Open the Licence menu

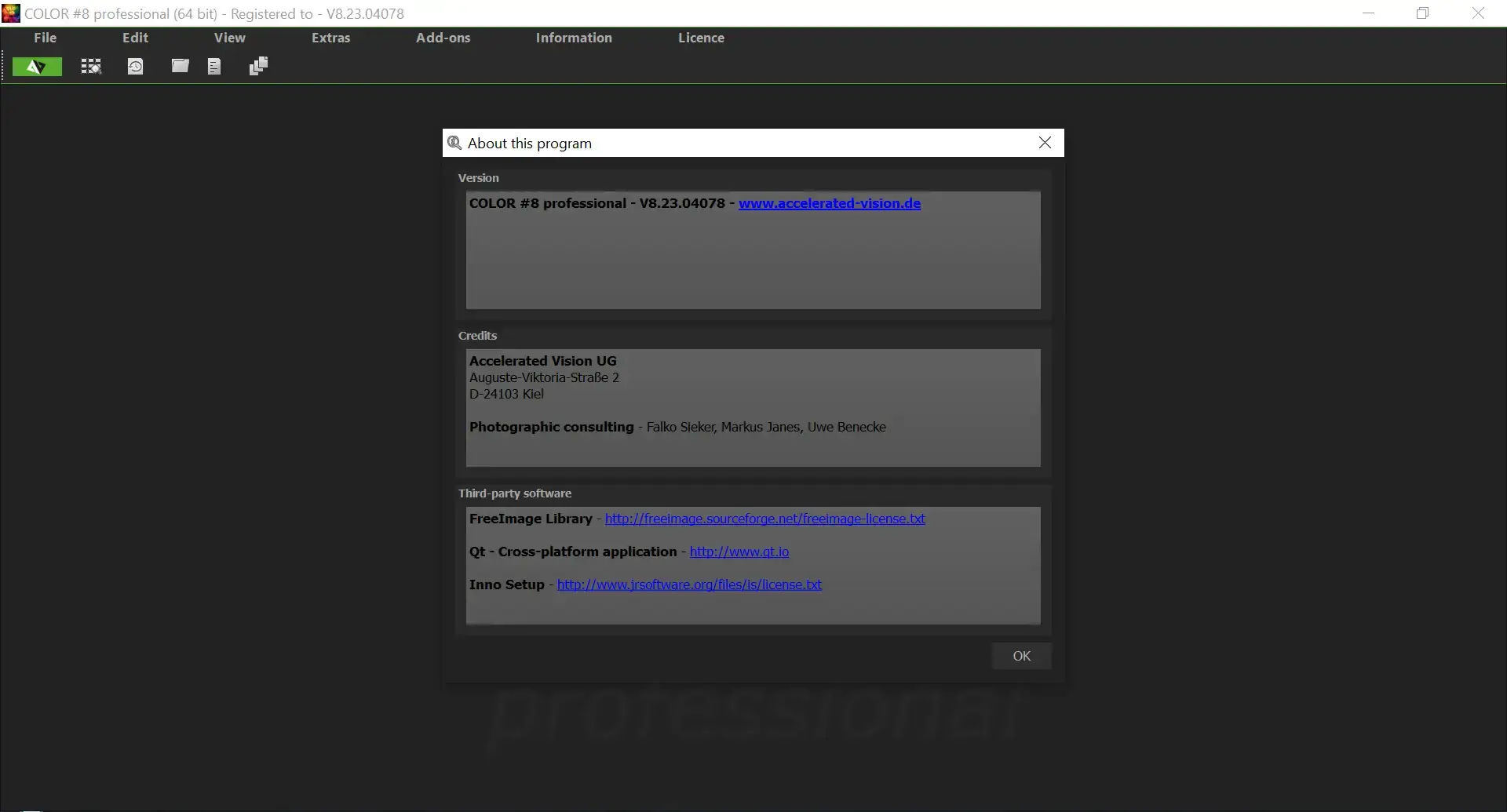point(701,37)
